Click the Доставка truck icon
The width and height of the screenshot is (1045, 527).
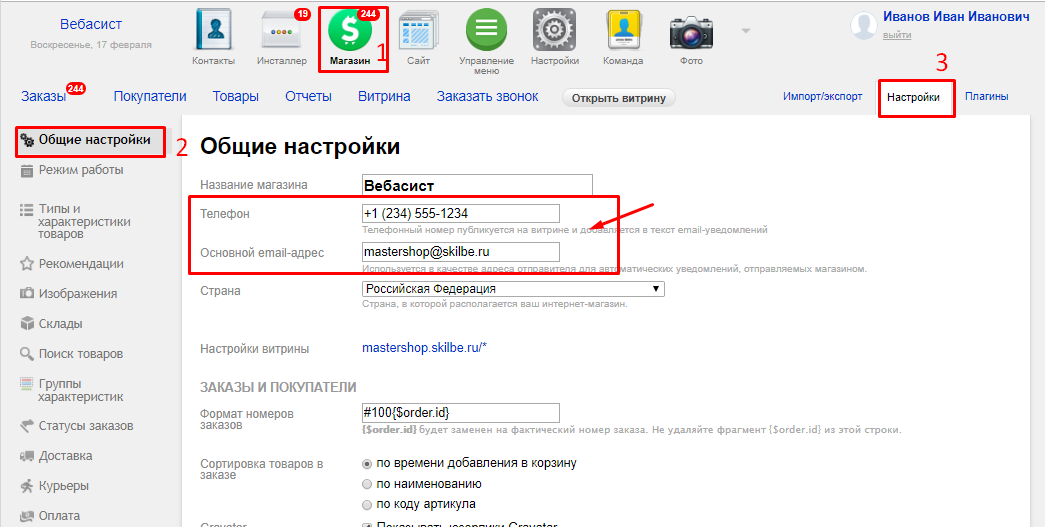point(27,456)
